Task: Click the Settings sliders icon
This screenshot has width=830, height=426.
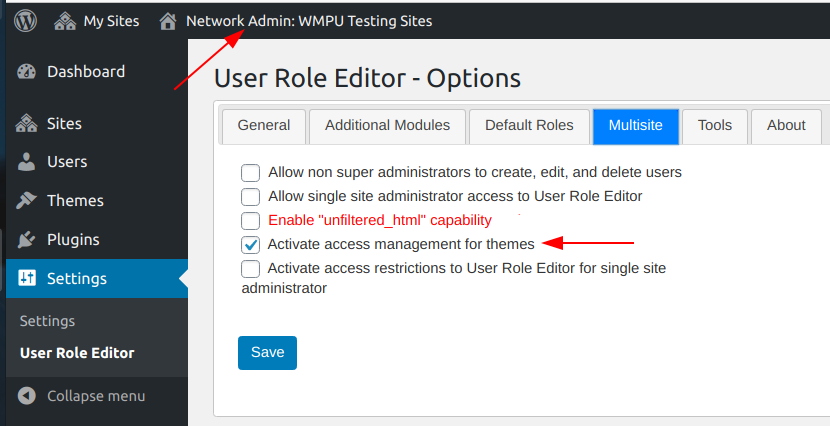Action: pyautogui.click(x=26, y=278)
